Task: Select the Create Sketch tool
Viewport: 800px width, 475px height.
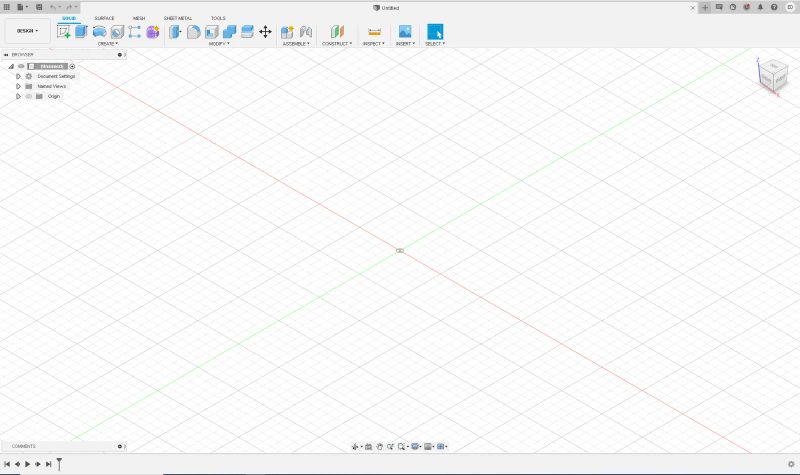Action: (x=64, y=32)
